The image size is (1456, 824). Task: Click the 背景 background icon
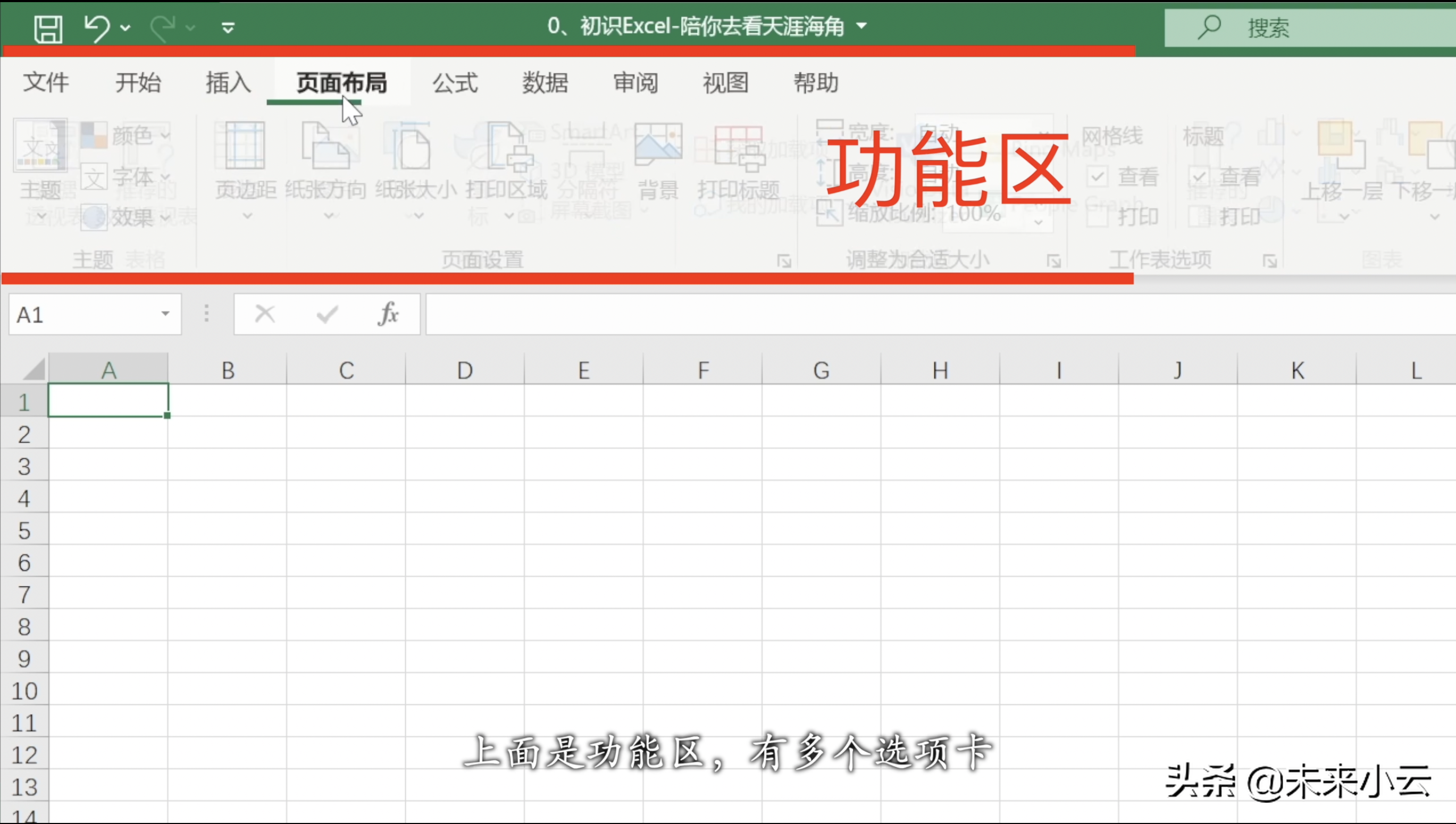pyautogui.click(x=658, y=144)
